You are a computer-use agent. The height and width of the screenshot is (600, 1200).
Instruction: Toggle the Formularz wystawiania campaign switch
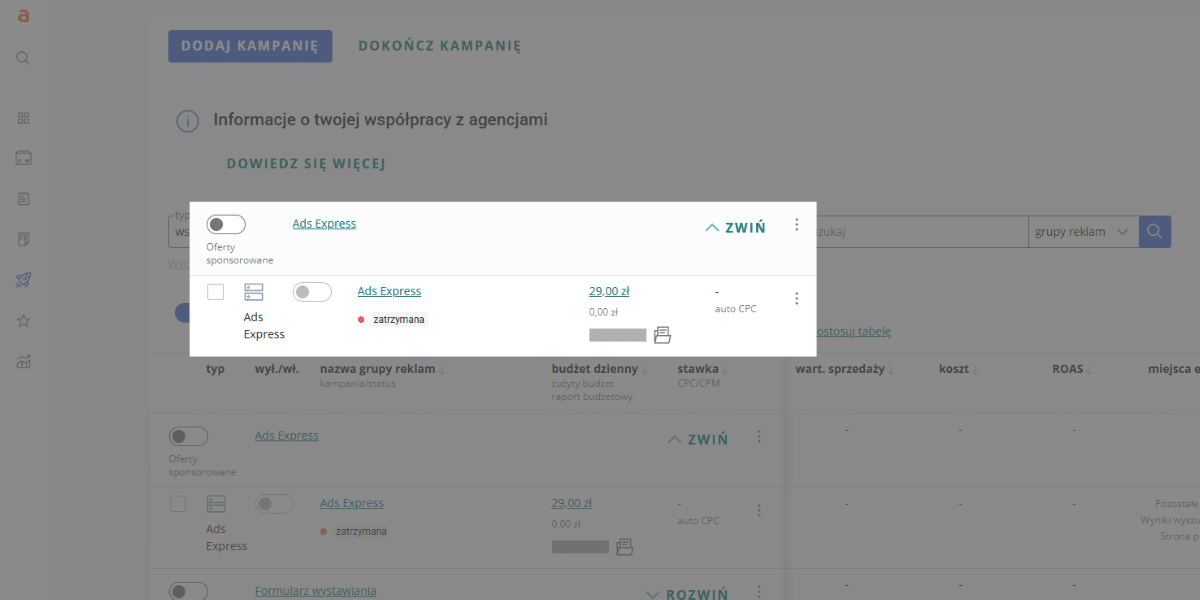[x=188, y=591]
